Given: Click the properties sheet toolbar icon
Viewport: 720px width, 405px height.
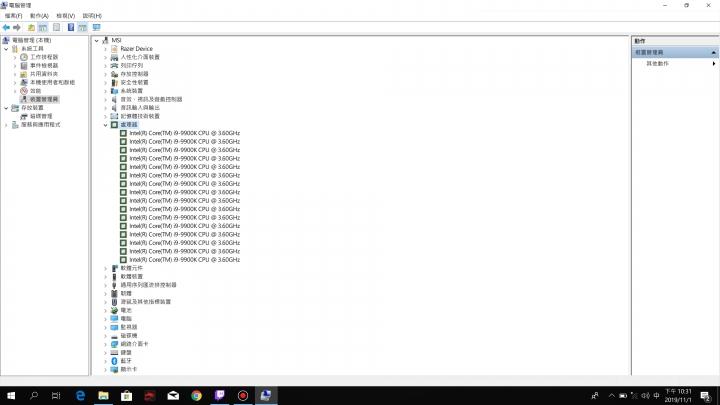Looking at the screenshot, I should 56,28.
